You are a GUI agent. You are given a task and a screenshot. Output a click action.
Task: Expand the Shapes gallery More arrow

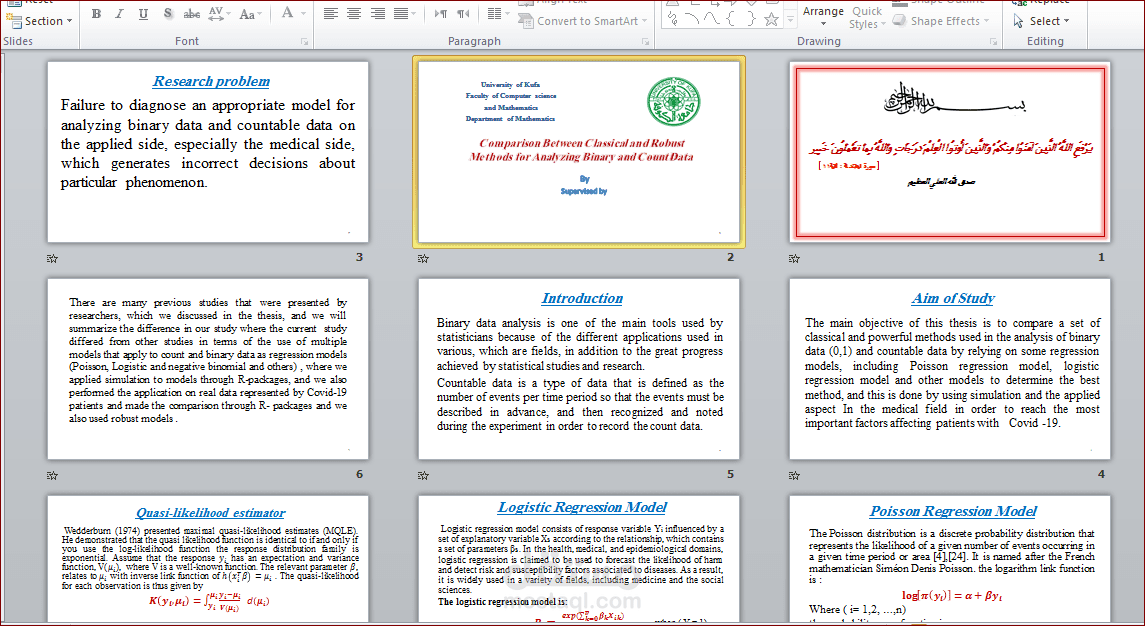(x=790, y=20)
